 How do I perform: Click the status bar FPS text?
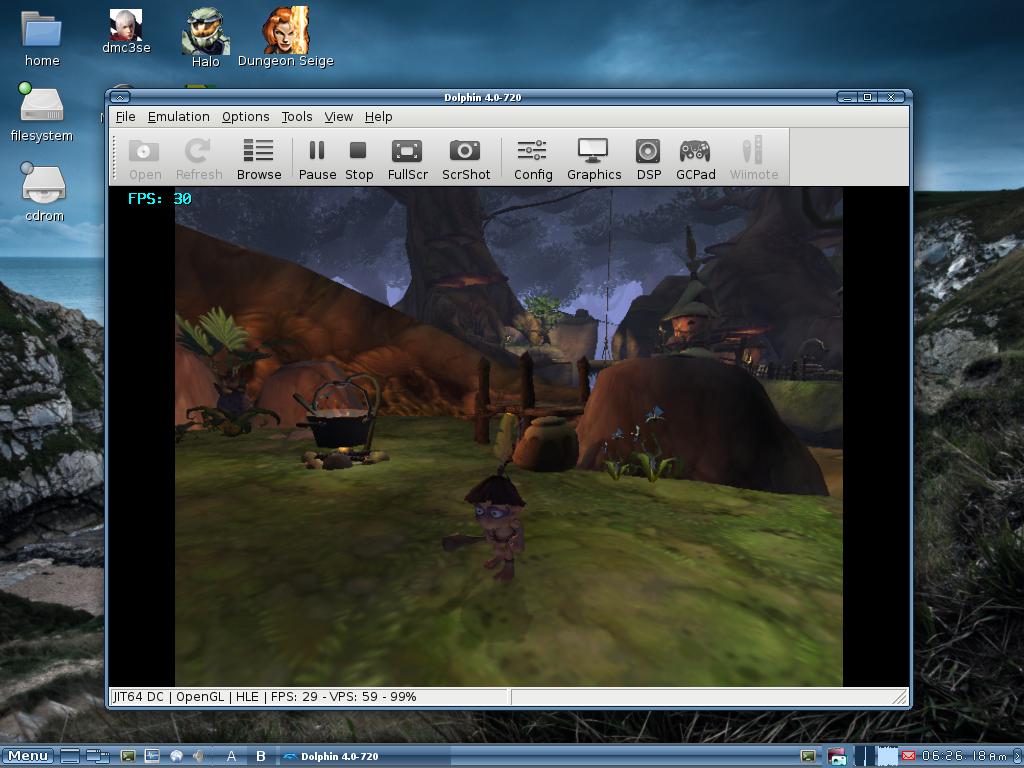point(295,697)
